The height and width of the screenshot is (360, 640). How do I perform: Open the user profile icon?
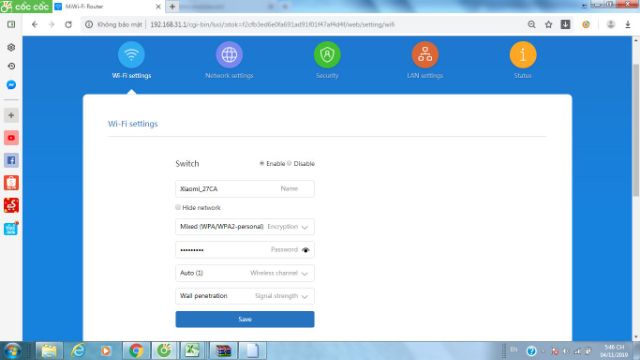pyautogui.click(x=611, y=24)
